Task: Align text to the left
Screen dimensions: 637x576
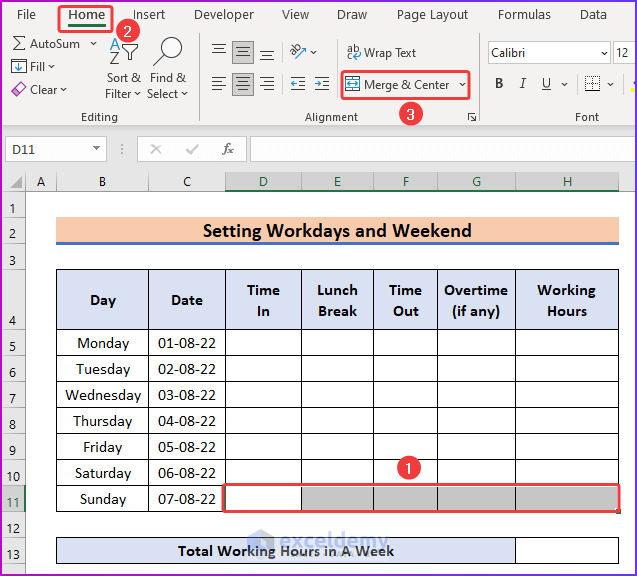Action: [x=219, y=84]
